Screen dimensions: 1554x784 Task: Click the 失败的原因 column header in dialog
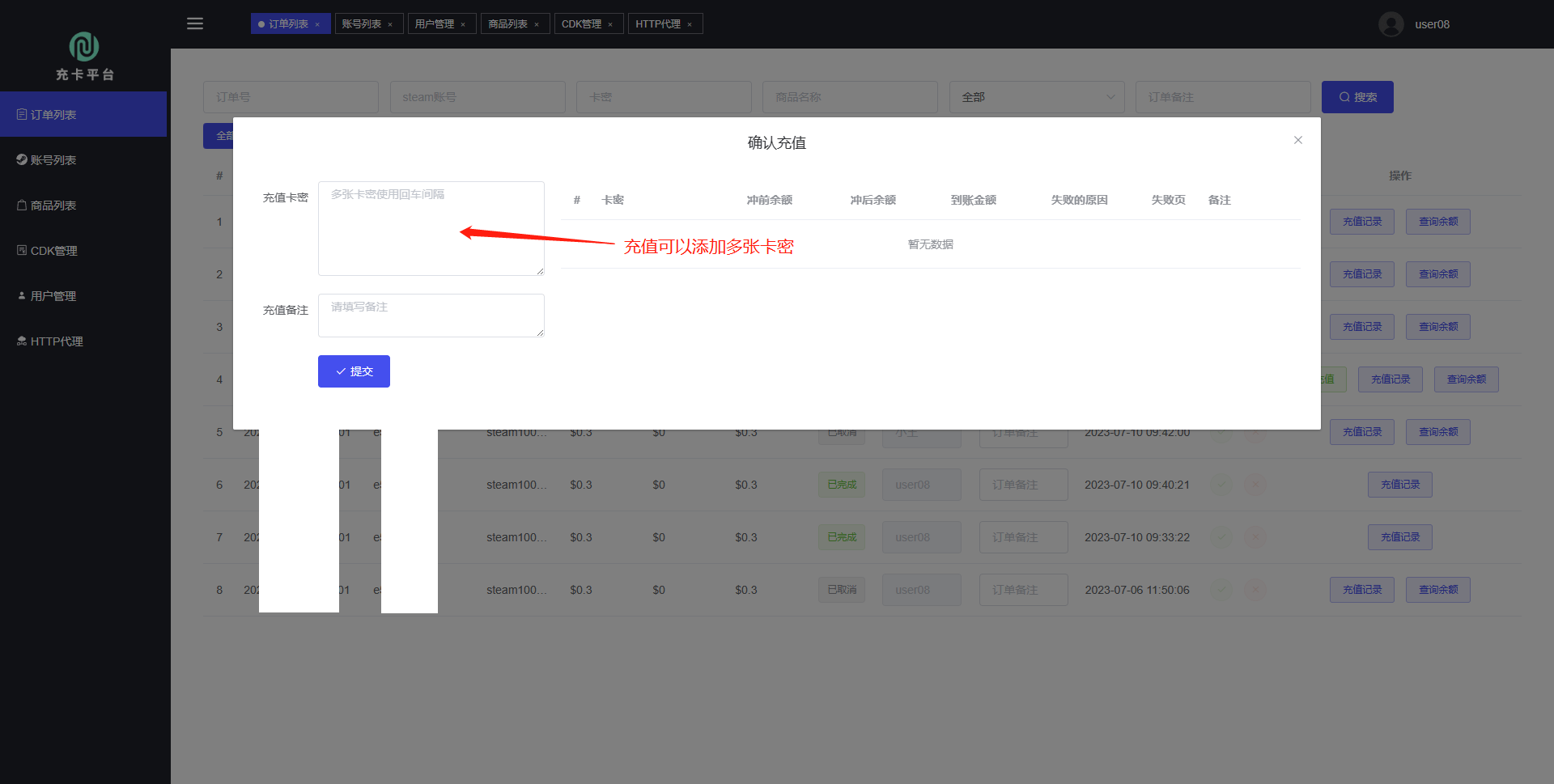click(1079, 200)
